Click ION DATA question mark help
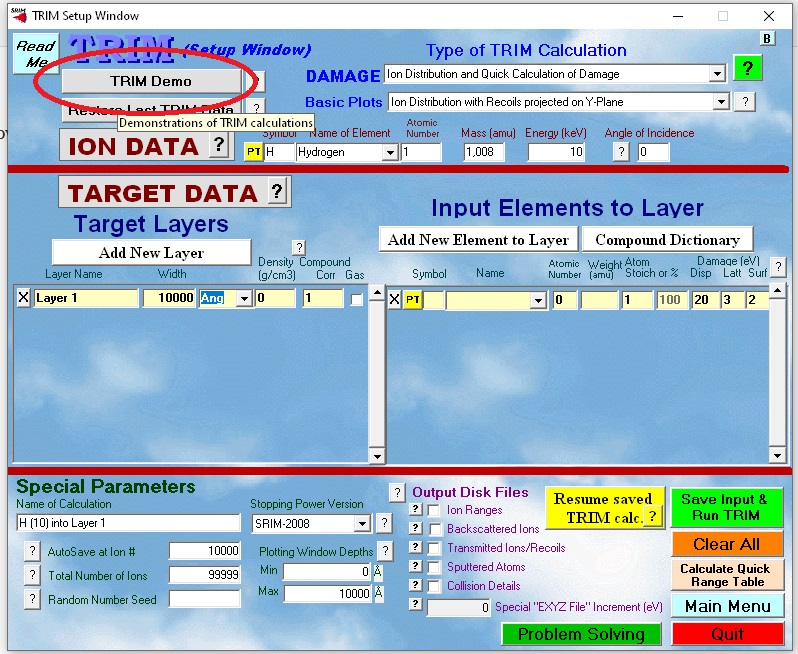This screenshot has height=654, width=798. point(219,145)
